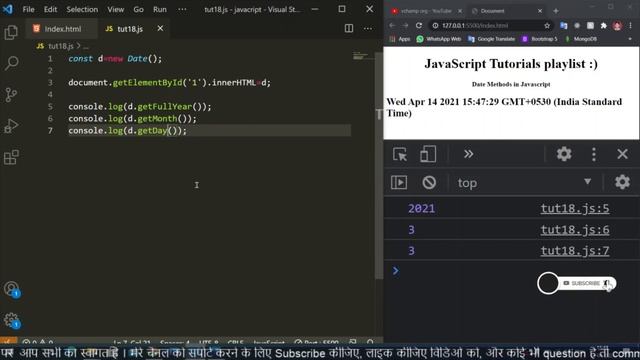640x360 pixels.
Task: Open console settings gear
Action: [x=622, y=182]
